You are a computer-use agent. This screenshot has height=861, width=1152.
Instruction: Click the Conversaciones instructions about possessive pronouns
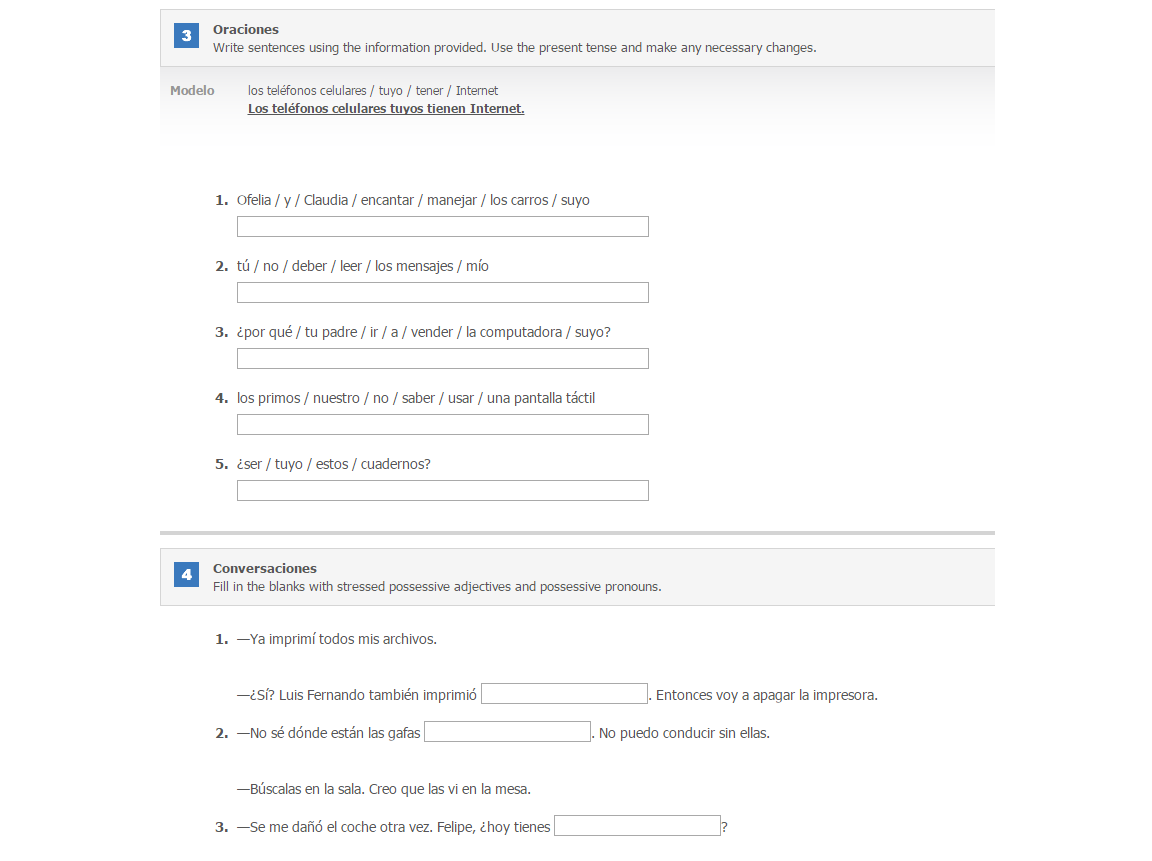[437, 587]
